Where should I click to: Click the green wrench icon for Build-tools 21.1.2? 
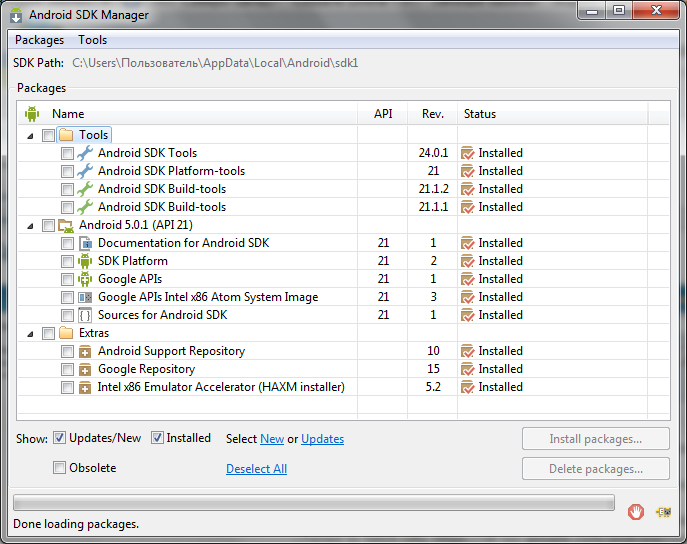tap(85, 189)
